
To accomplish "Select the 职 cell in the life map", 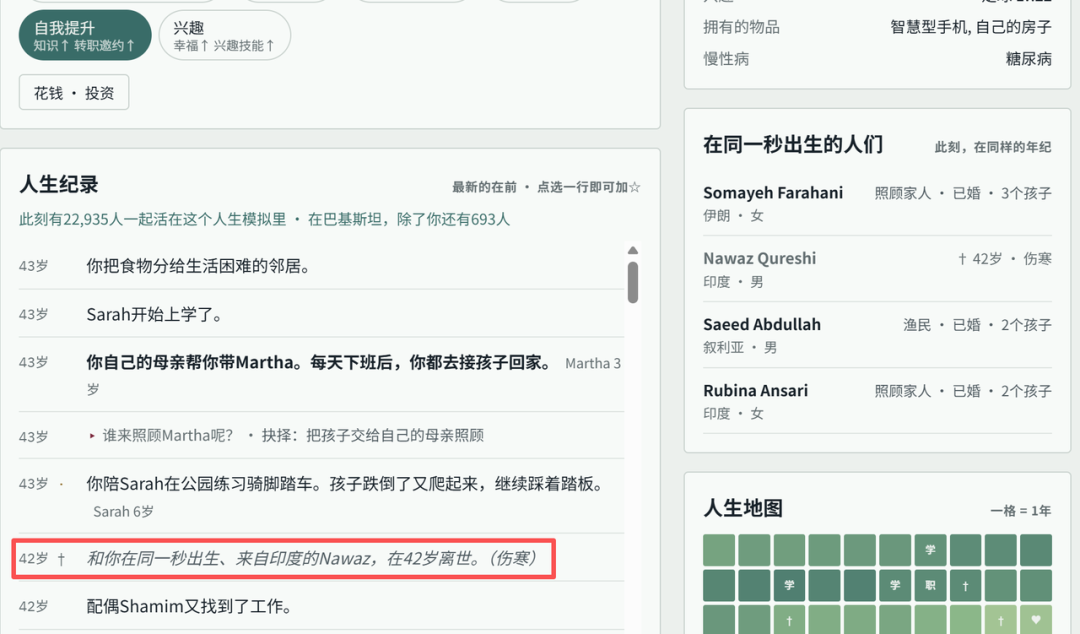I will [x=931, y=585].
